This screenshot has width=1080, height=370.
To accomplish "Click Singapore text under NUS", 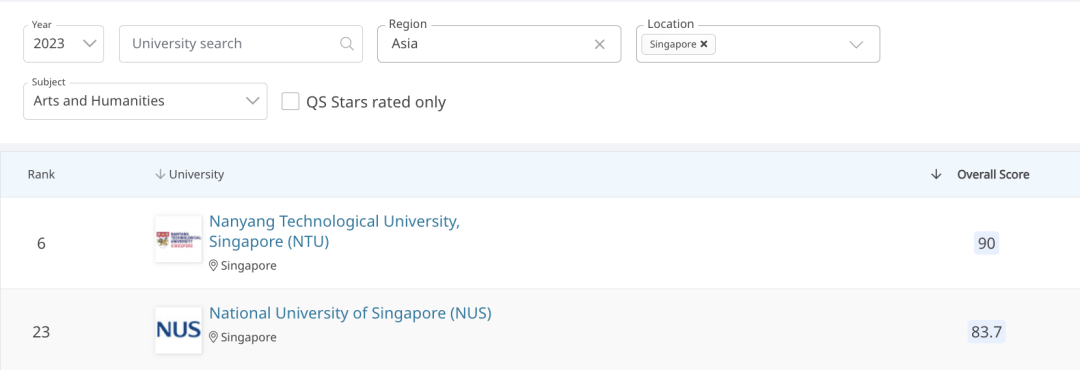I will pyautogui.click(x=249, y=337).
